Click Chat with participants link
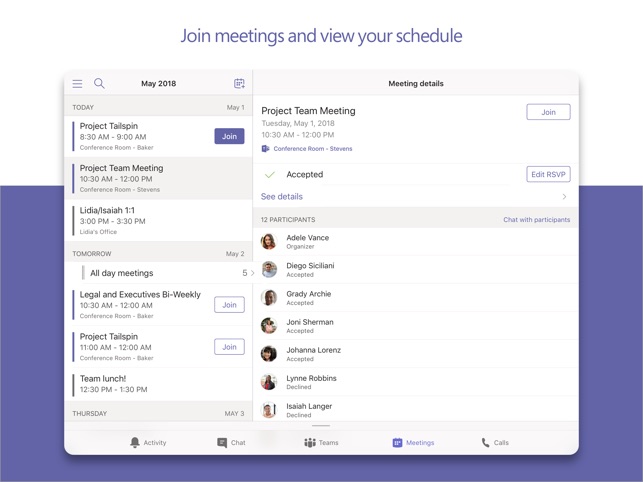 pyautogui.click(x=536, y=220)
